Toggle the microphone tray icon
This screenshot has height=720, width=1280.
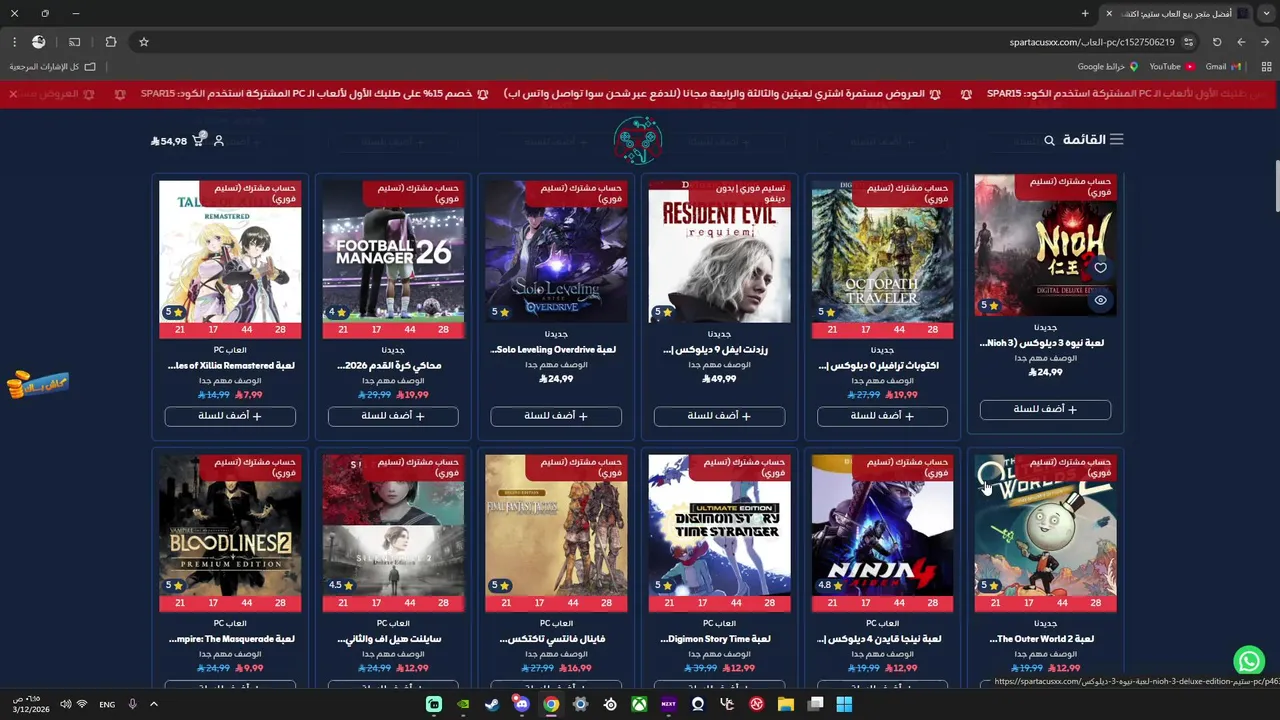132,704
